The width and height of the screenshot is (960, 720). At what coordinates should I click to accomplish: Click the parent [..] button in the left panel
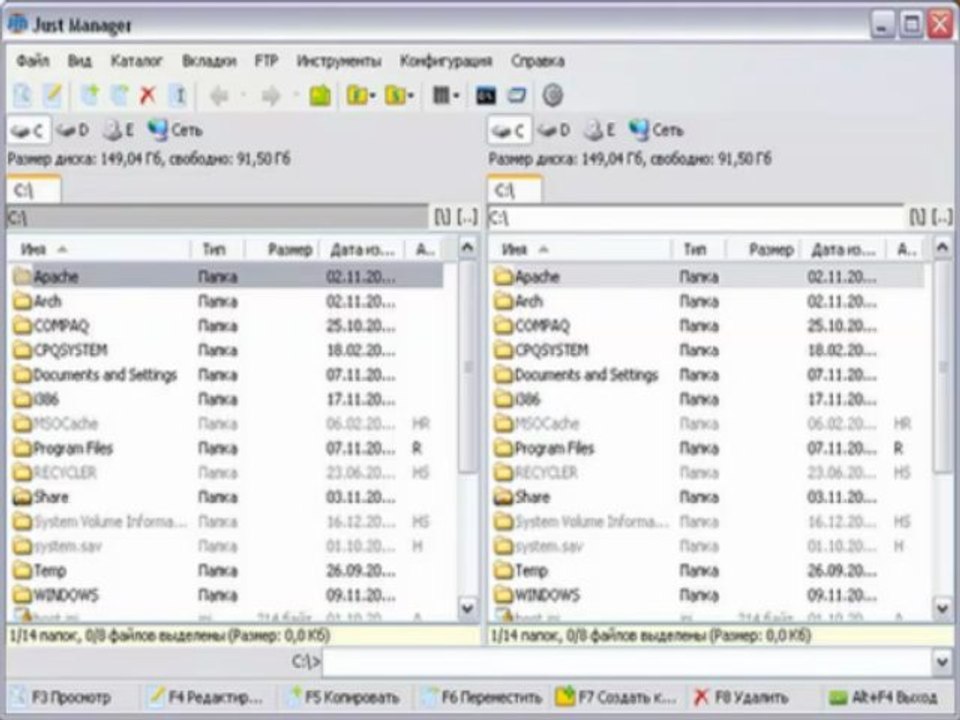click(x=467, y=217)
